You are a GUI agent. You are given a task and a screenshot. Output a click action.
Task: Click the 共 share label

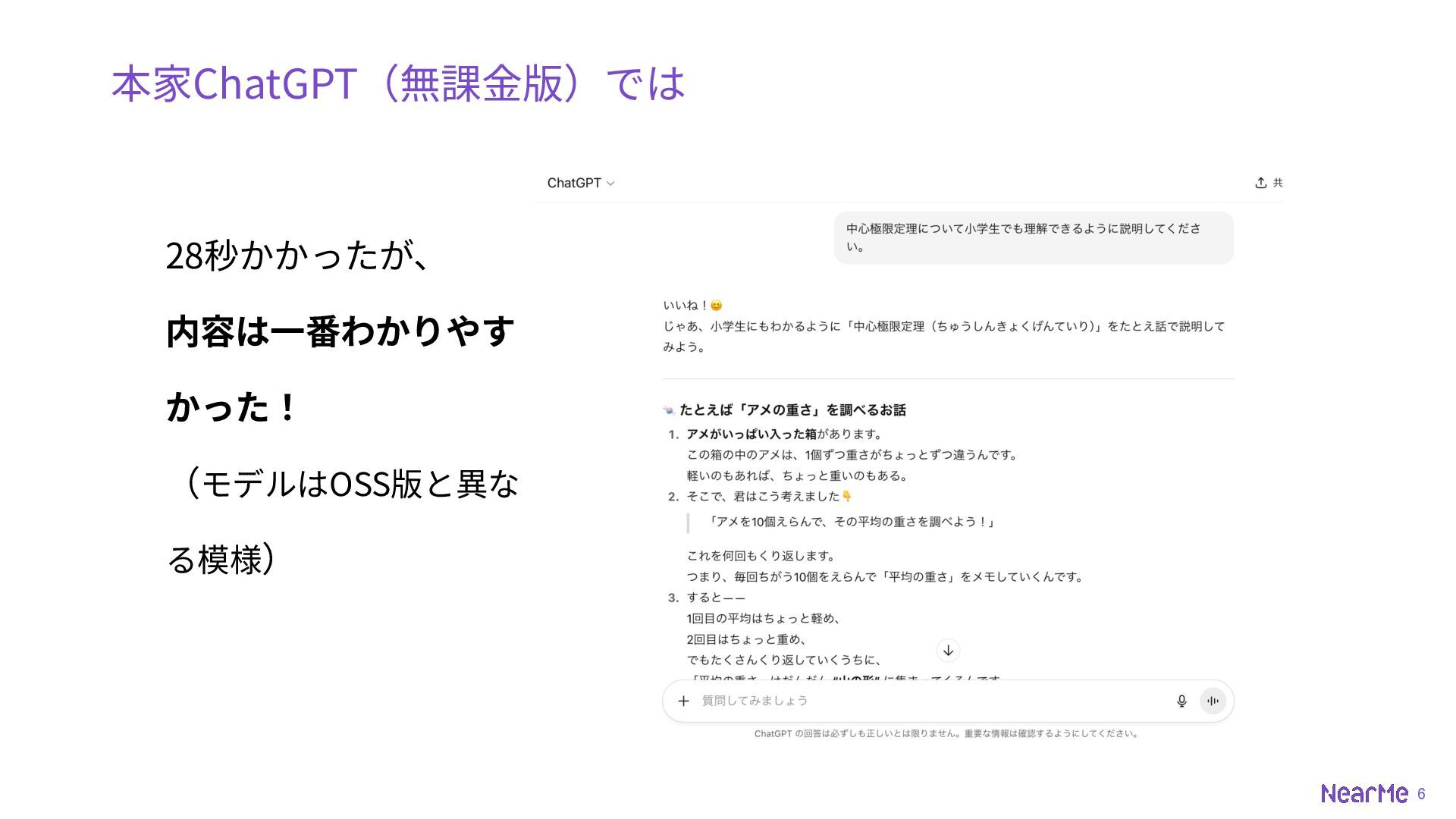[1278, 183]
